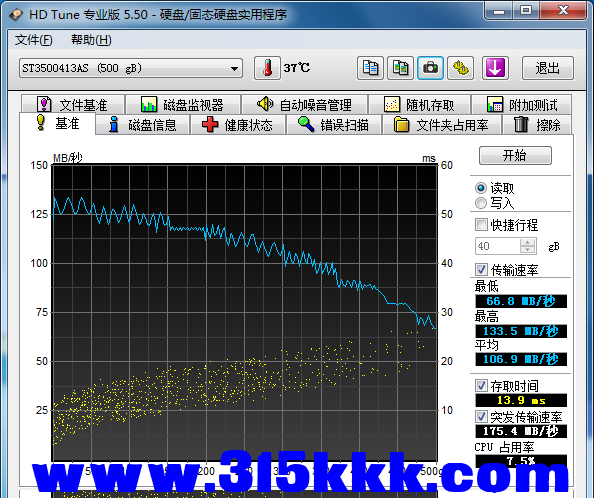
Task: Save screenshot with the camera icon
Action: click(x=430, y=68)
